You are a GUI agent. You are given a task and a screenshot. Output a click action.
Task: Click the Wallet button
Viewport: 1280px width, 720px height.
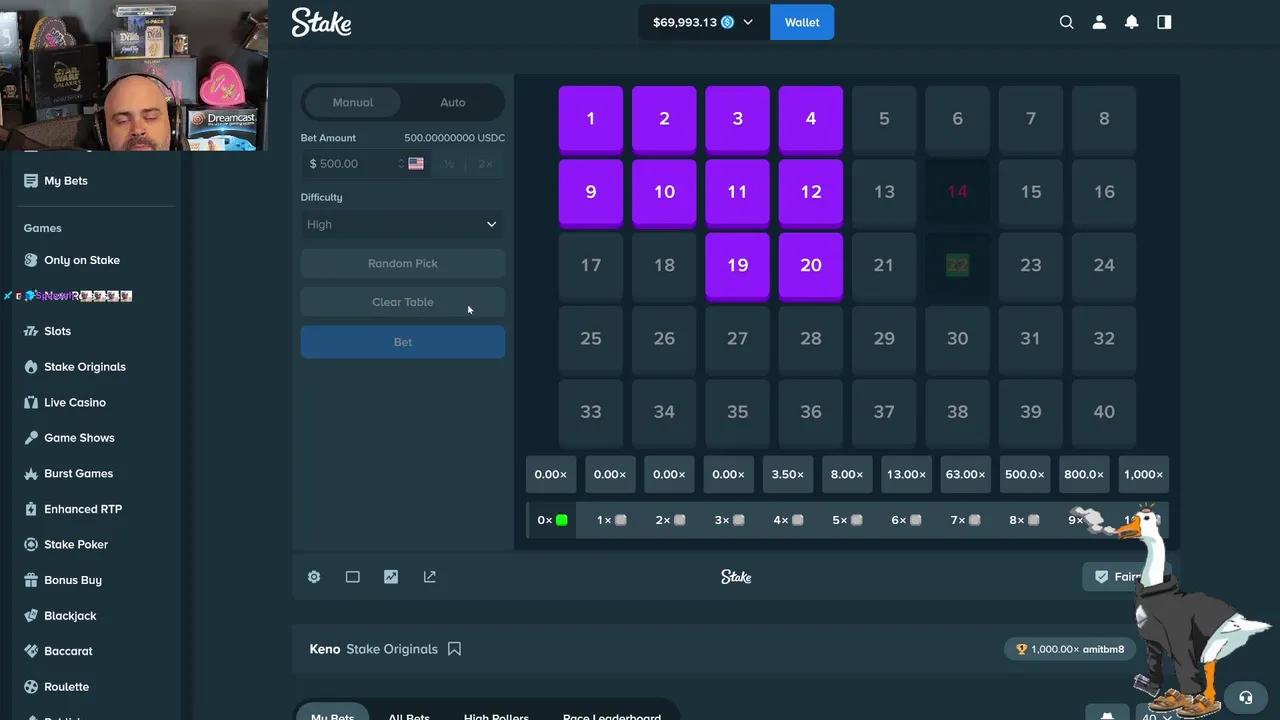click(802, 22)
